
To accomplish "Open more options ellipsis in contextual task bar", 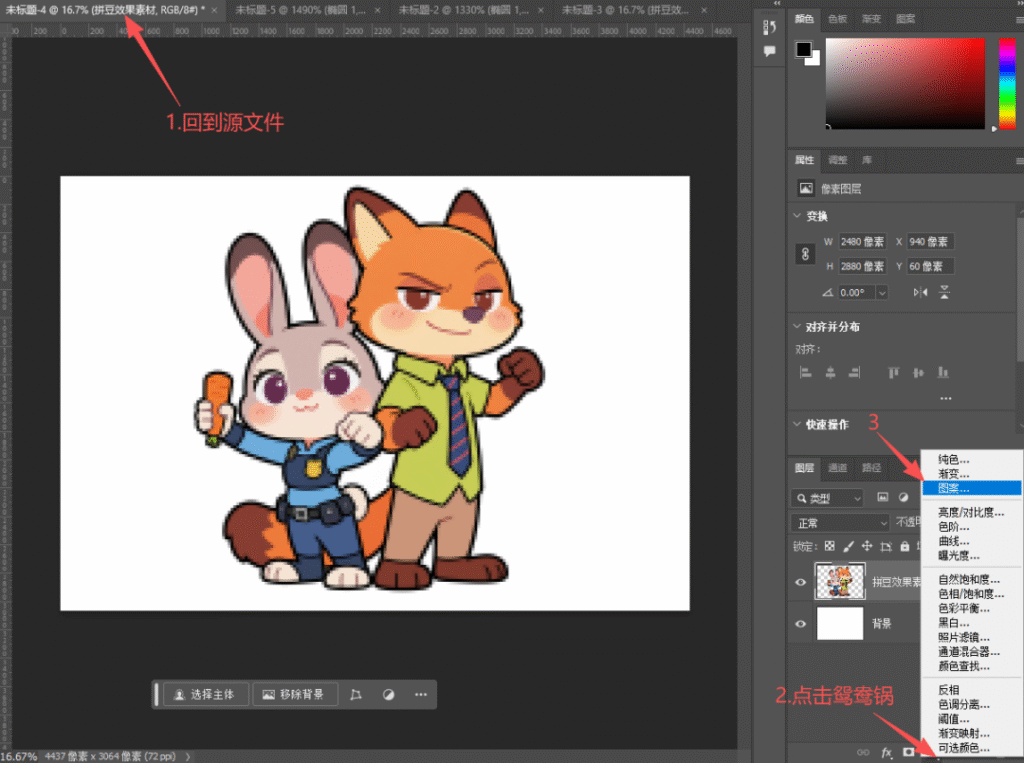I will (x=421, y=694).
